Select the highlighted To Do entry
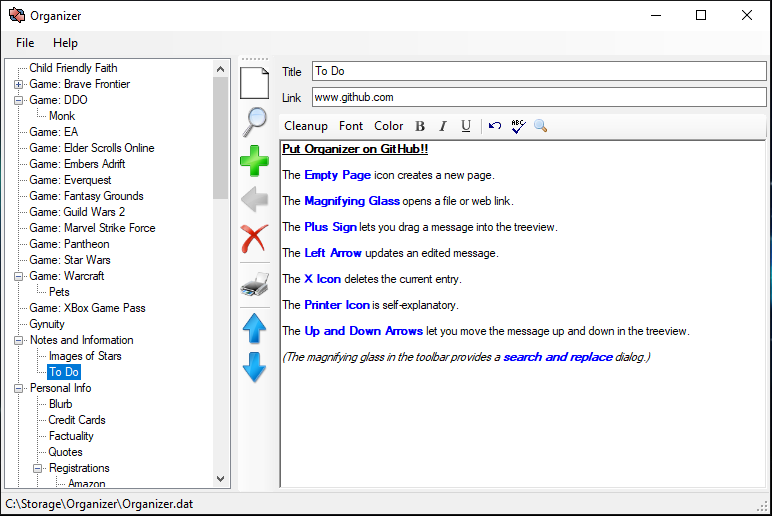The image size is (772, 516). (64, 372)
